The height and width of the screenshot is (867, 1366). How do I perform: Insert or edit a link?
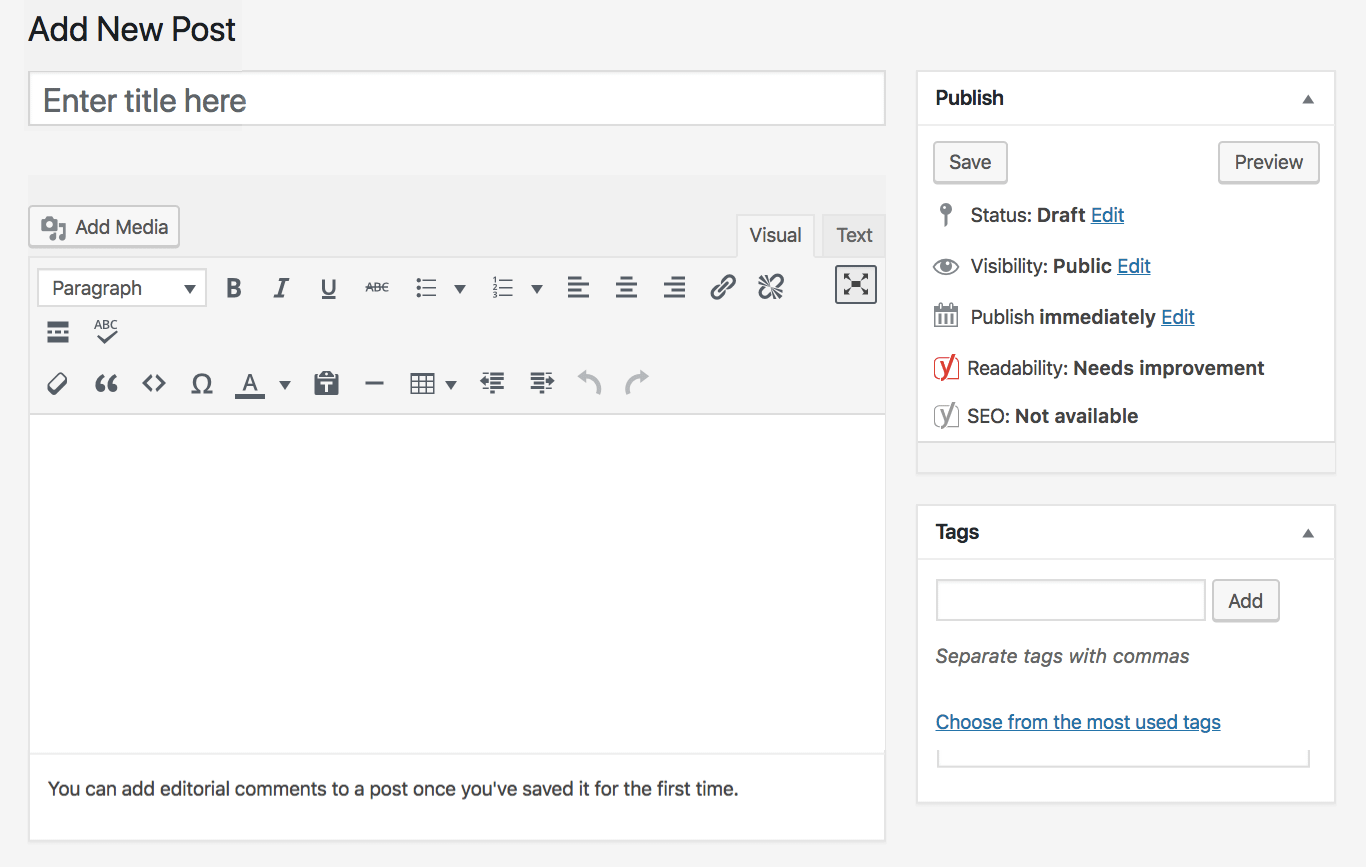pyautogui.click(x=723, y=288)
